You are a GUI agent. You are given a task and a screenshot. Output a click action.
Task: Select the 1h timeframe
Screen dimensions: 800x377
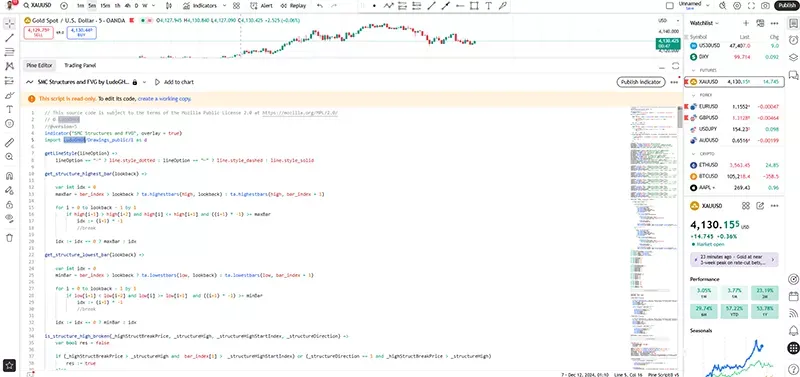click(117, 6)
